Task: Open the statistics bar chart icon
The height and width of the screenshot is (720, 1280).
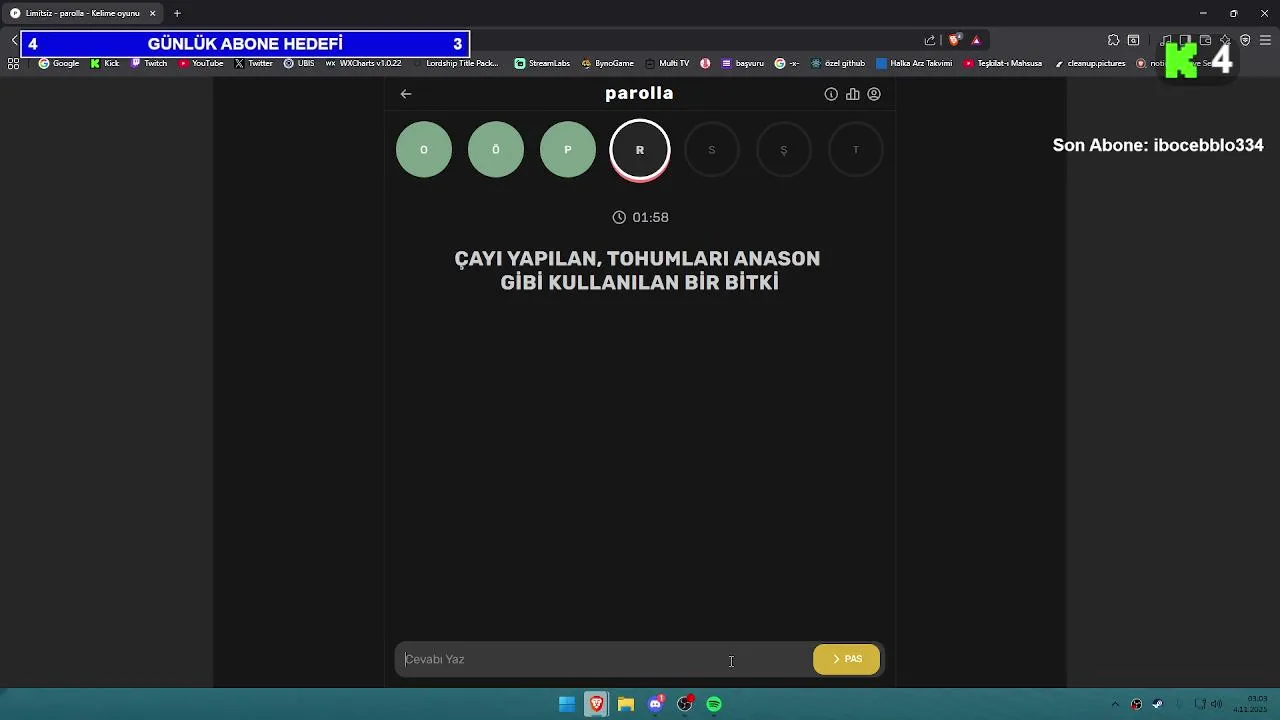Action: (852, 94)
